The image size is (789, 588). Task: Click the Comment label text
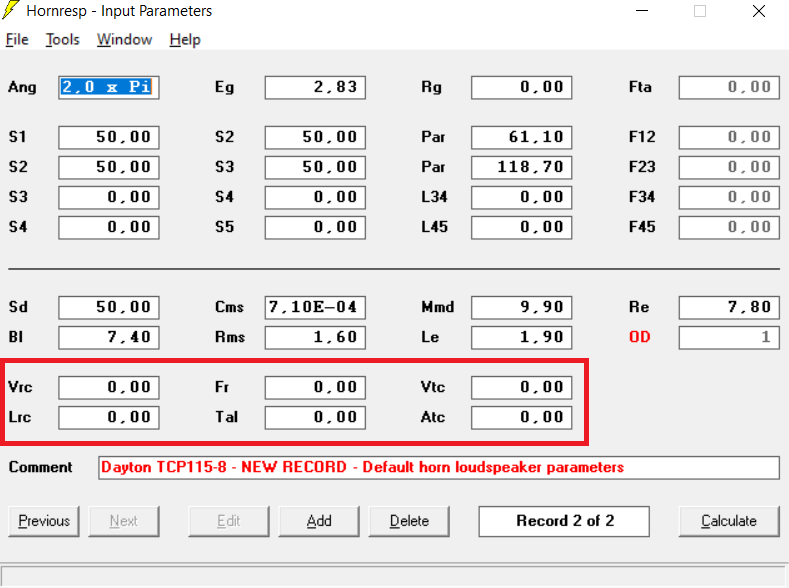pyautogui.click(x=40, y=467)
